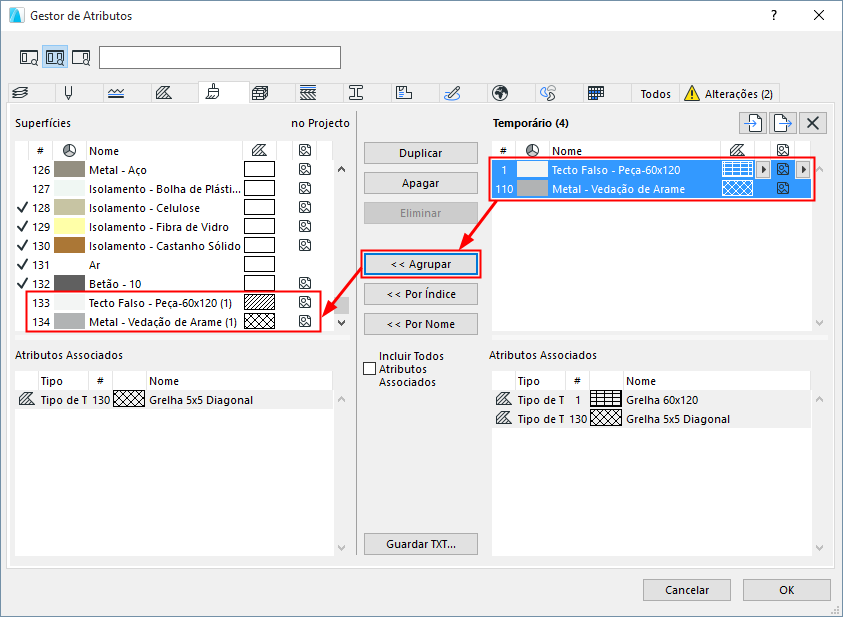Toggle checkmark on row 132 Betão - 10
The image size is (843, 617).
(x=22, y=284)
